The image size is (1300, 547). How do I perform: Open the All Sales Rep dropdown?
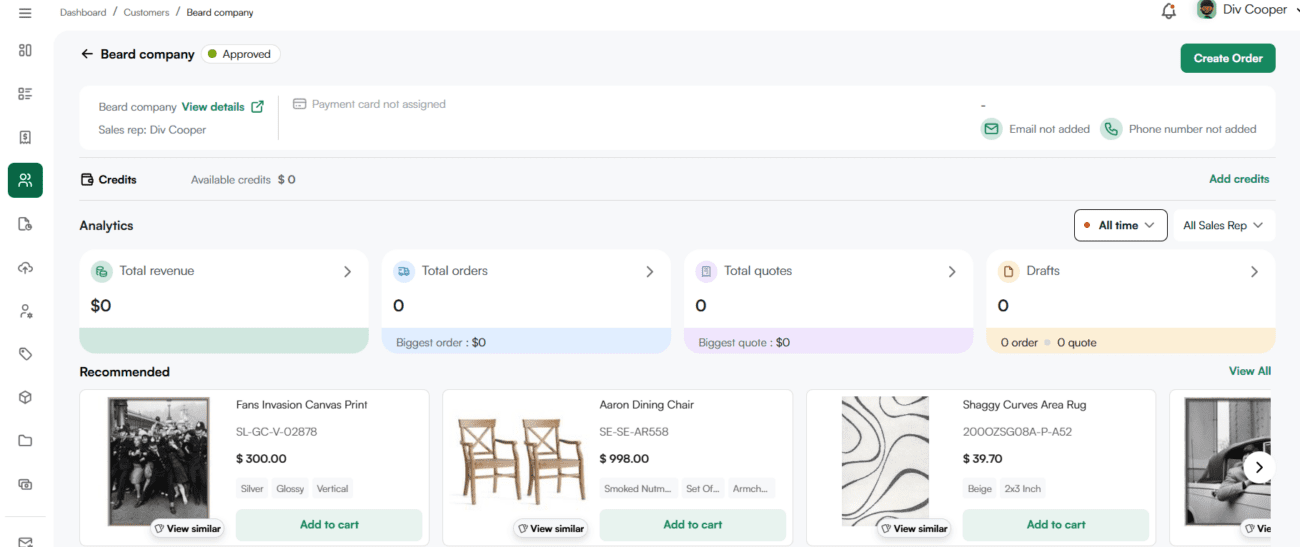point(1222,225)
